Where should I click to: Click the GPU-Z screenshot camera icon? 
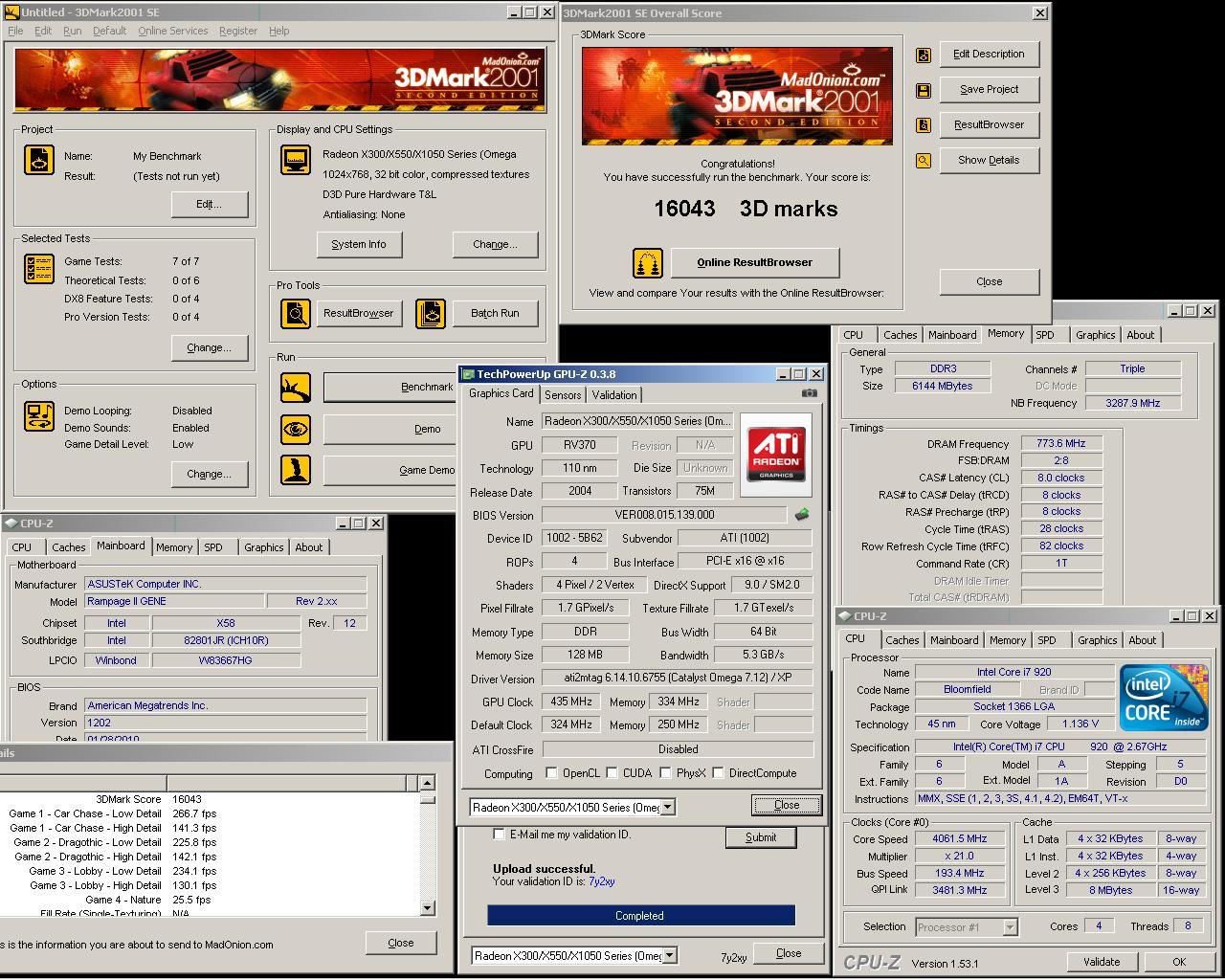[810, 393]
